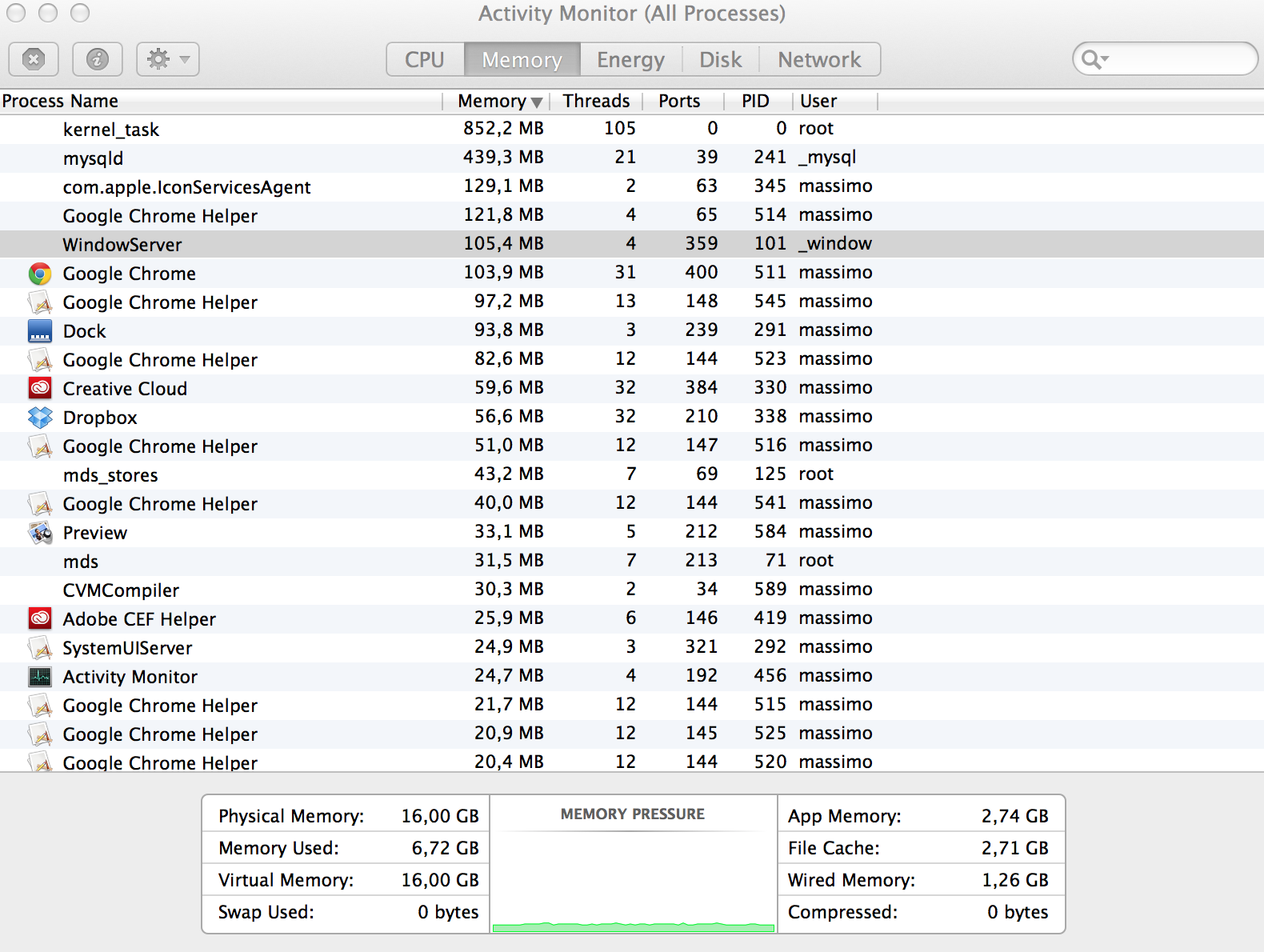Viewport: 1264px width, 952px height.
Task: Open search options via the magnifier icon
Action: tap(1094, 59)
